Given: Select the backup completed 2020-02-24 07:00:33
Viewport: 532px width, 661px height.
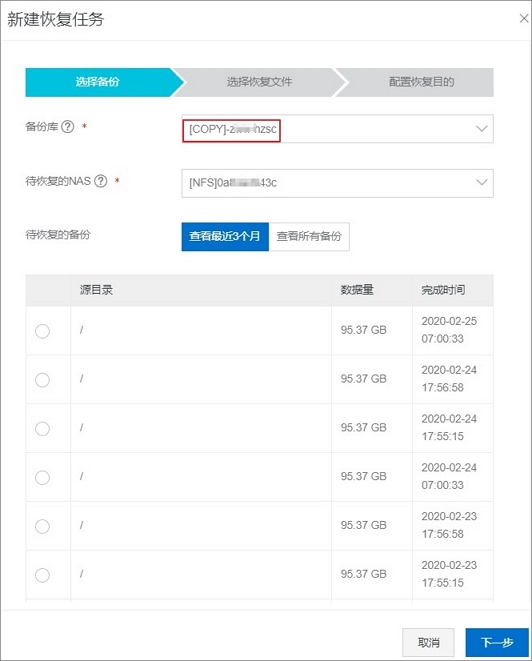Looking at the screenshot, I should (x=42, y=478).
